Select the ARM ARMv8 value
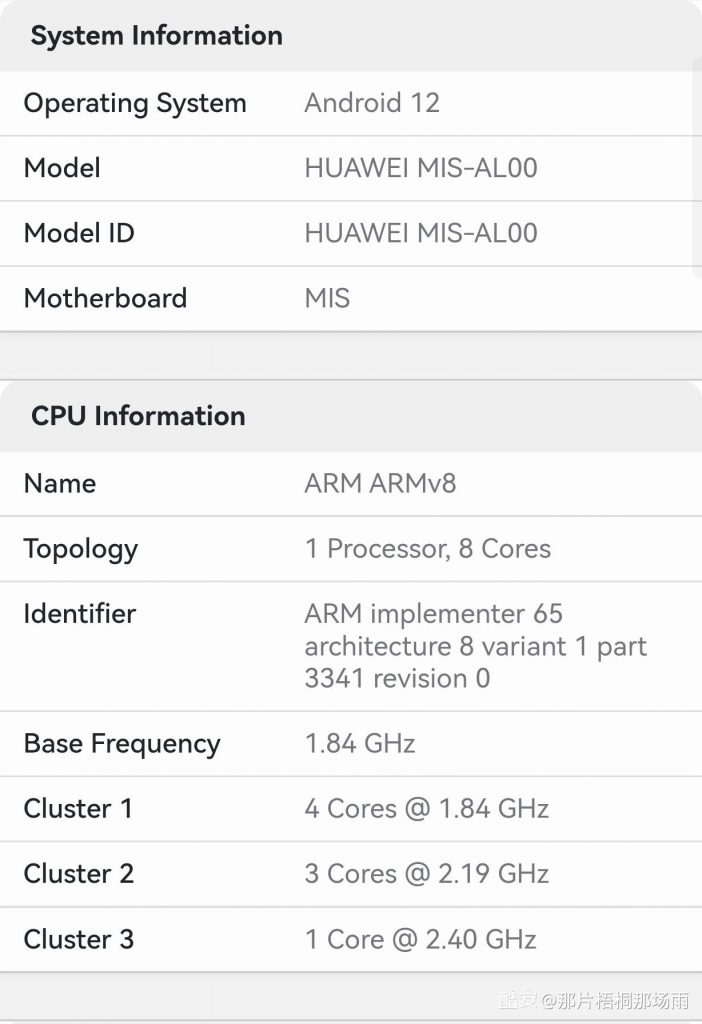This screenshot has width=702, height=1024. pos(381,484)
